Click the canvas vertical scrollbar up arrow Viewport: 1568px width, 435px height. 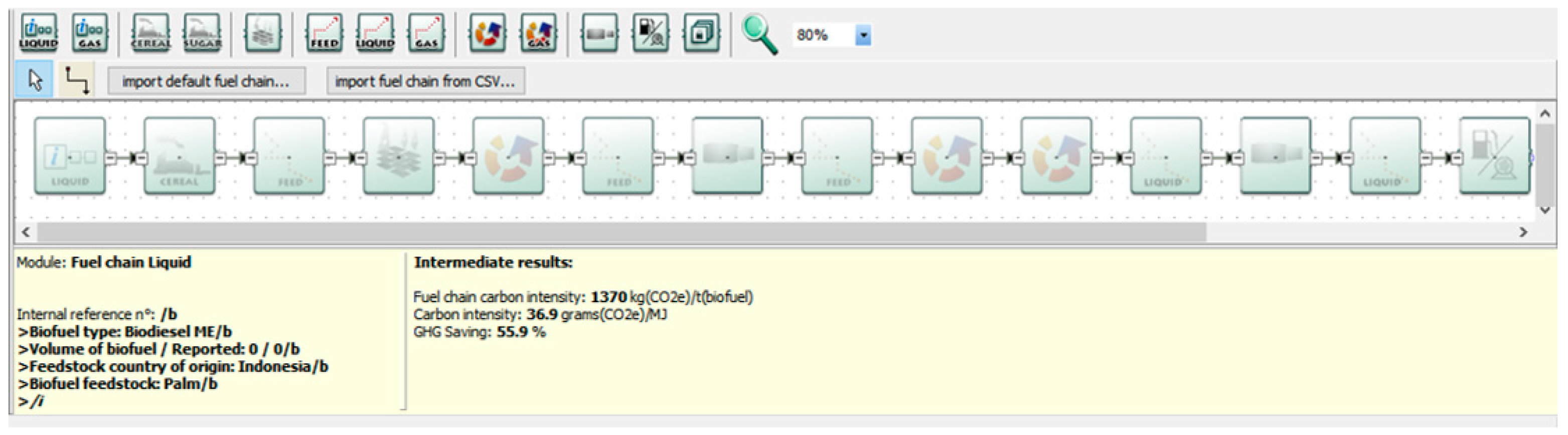(1545, 114)
